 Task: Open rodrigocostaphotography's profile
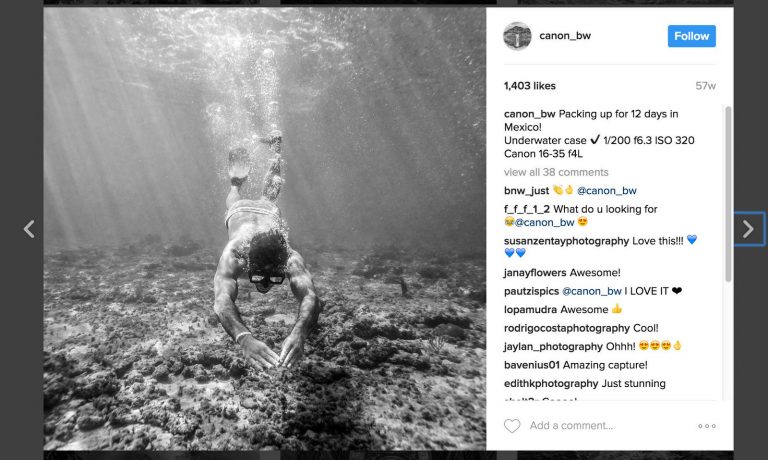pyautogui.click(x=567, y=328)
